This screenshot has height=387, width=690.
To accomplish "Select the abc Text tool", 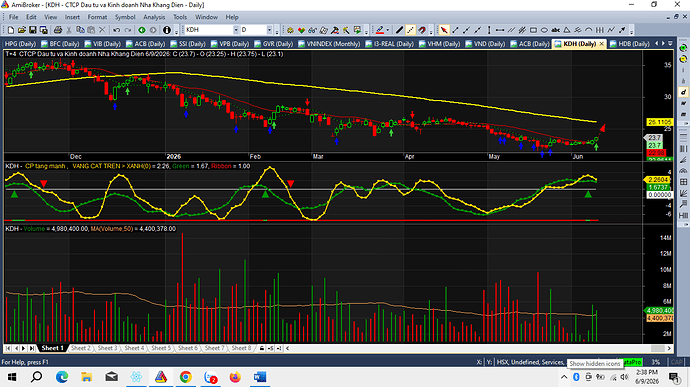I will 555,30.
